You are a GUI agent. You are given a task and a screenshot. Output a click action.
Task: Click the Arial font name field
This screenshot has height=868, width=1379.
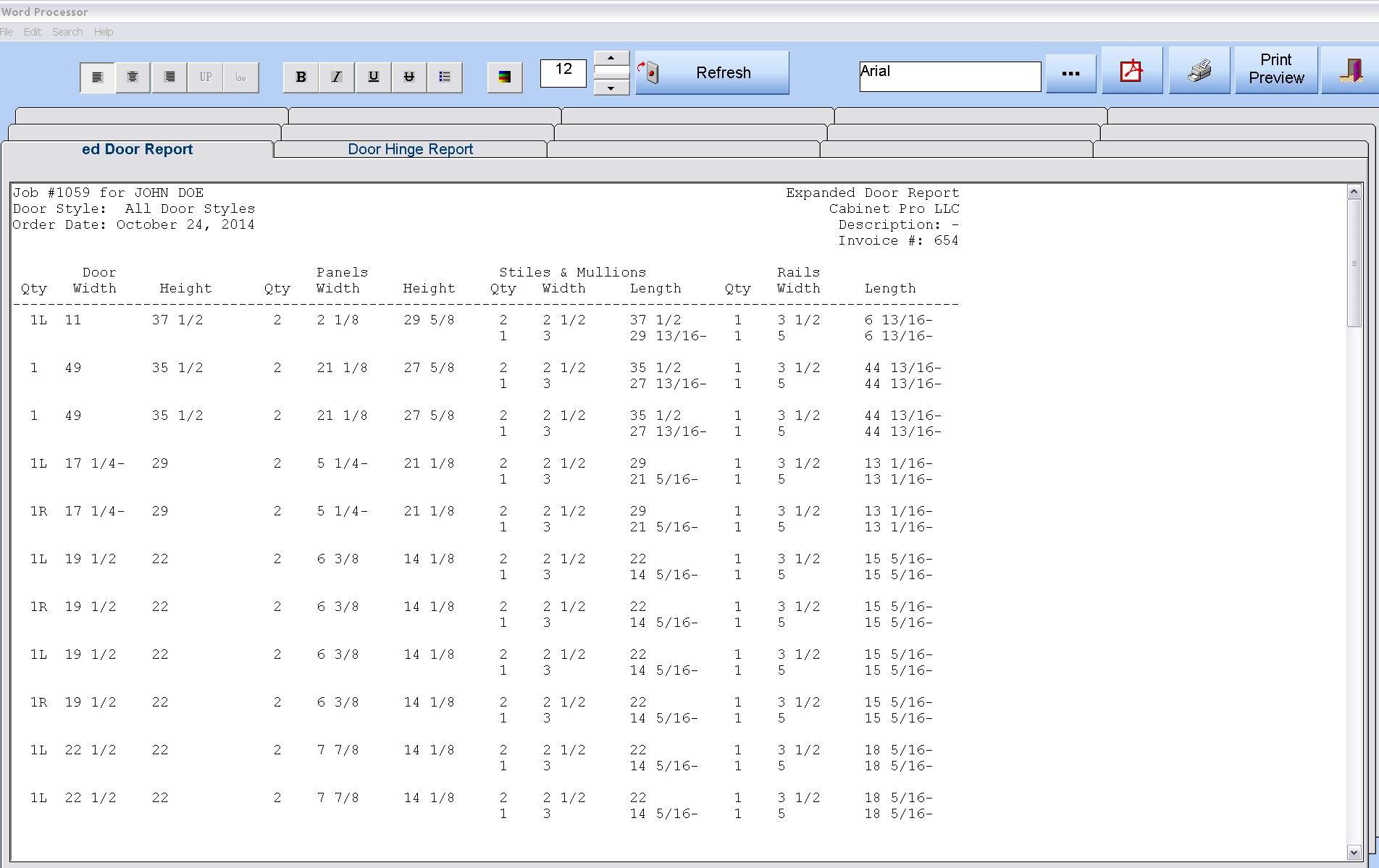tap(950, 76)
